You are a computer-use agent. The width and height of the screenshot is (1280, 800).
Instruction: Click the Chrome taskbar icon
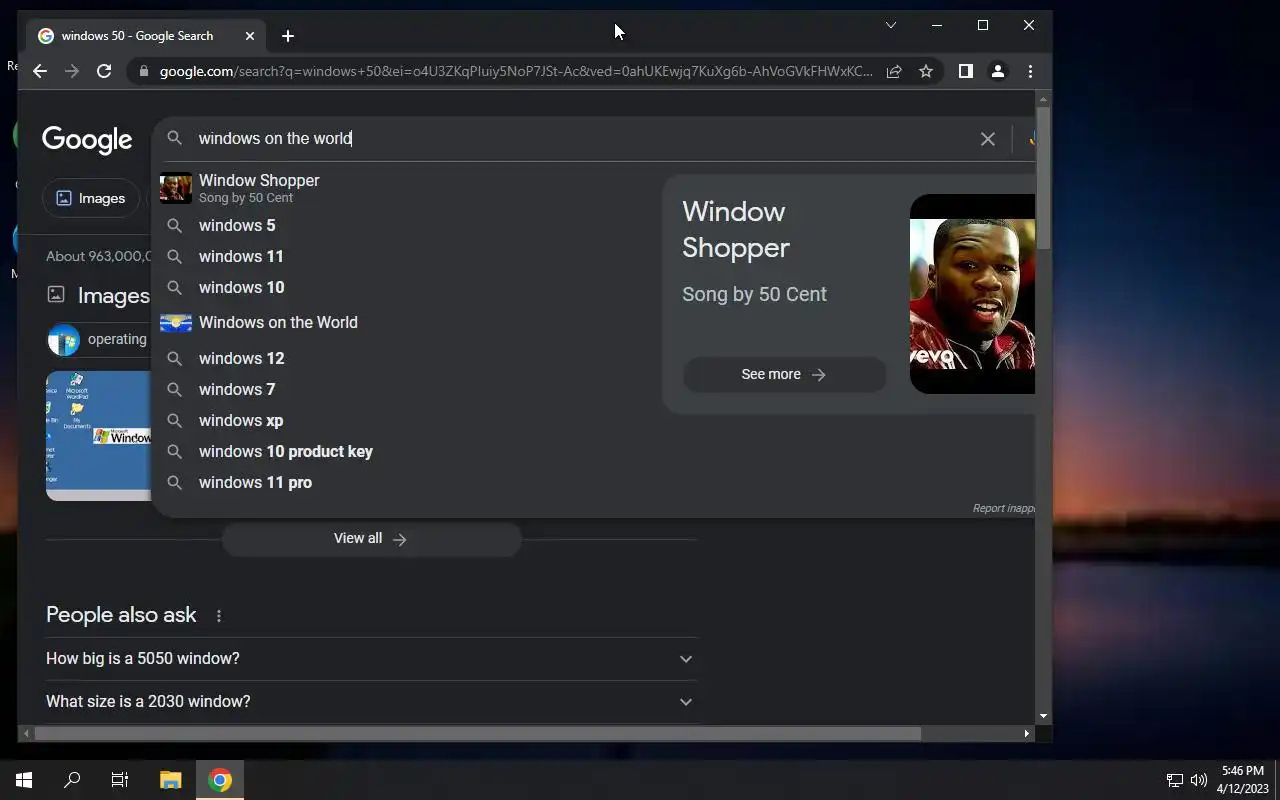point(220,780)
